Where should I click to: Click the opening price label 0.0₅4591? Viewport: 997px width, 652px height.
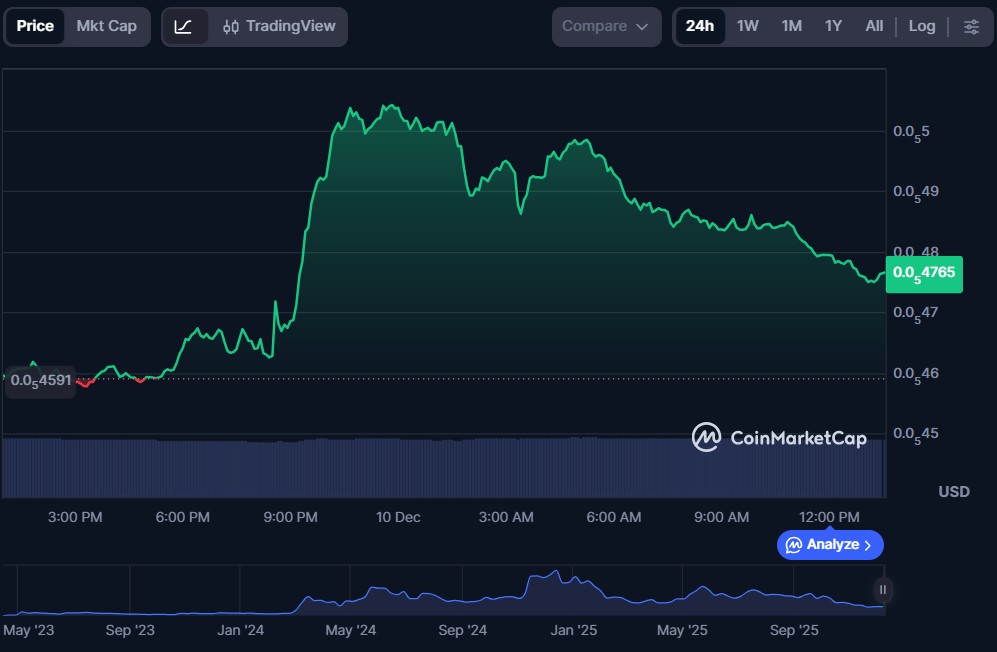tap(40, 381)
